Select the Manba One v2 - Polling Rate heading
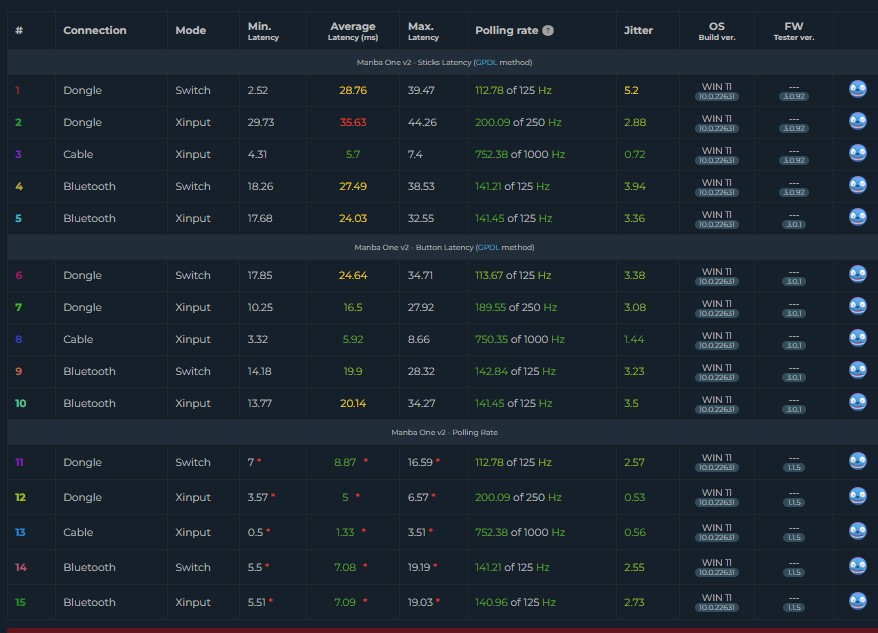Image resolution: width=878 pixels, height=633 pixels. [x=444, y=432]
